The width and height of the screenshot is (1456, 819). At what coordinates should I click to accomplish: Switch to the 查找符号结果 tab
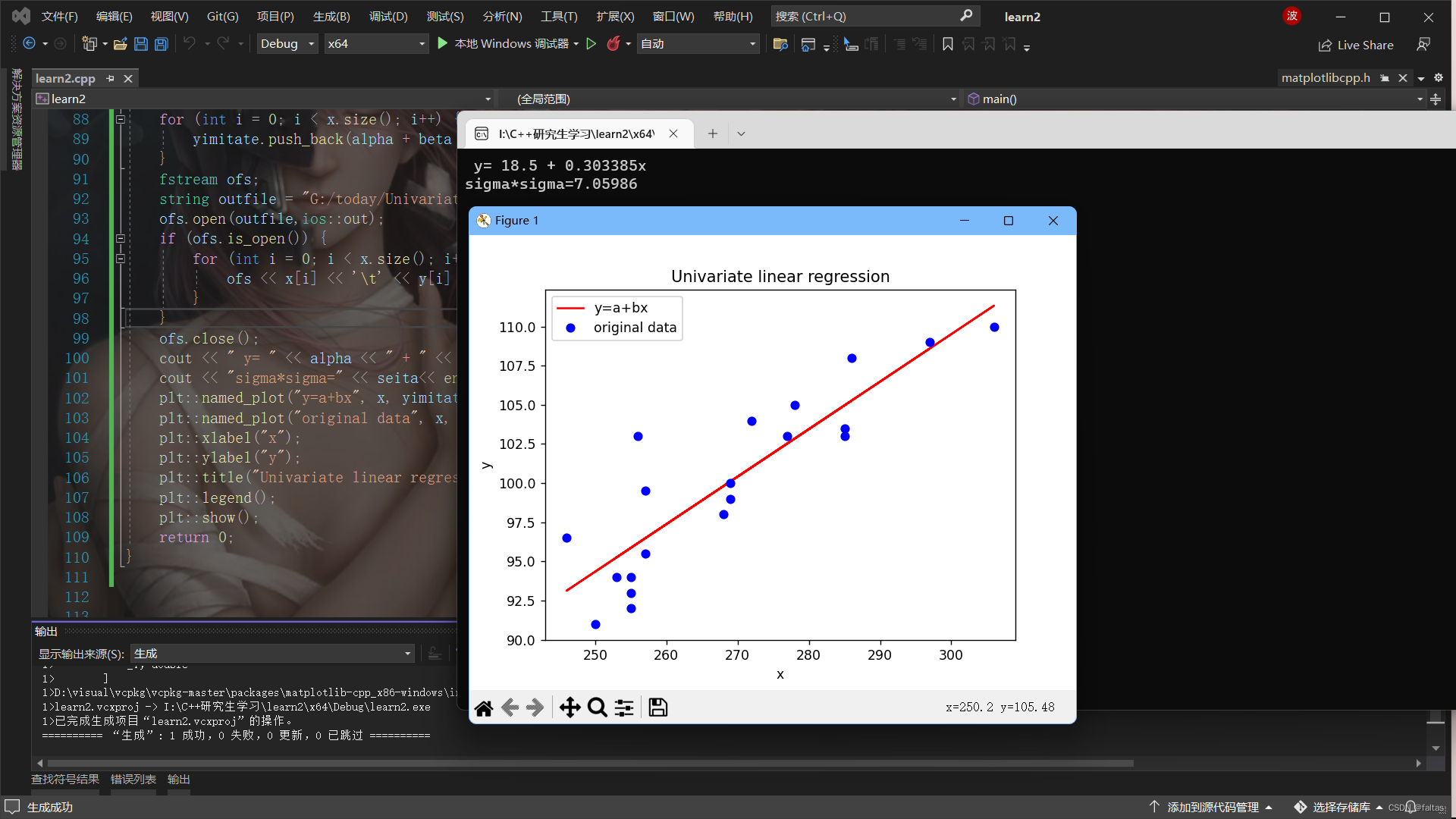pos(65,780)
